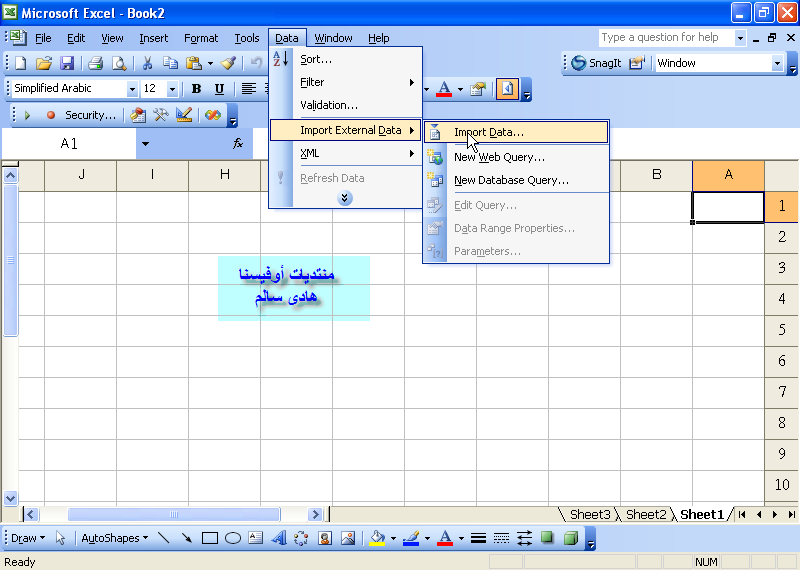Click the Paste clipboard icon
The height and width of the screenshot is (570, 800).
tap(193, 63)
